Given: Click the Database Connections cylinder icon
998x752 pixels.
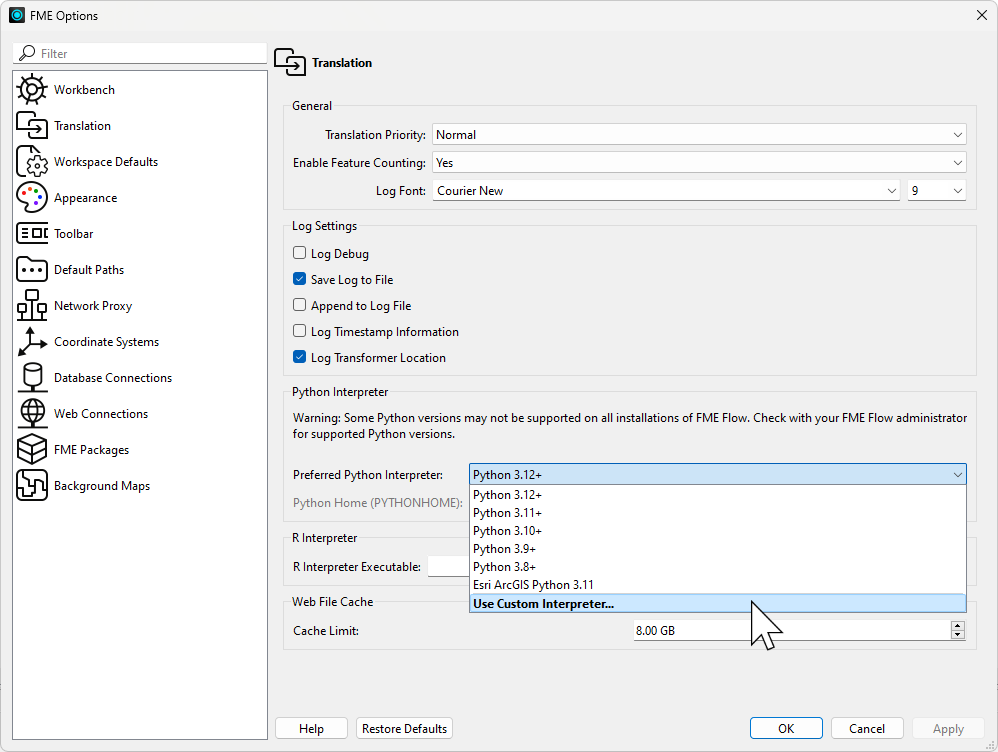Looking at the screenshot, I should pyautogui.click(x=32, y=378).
